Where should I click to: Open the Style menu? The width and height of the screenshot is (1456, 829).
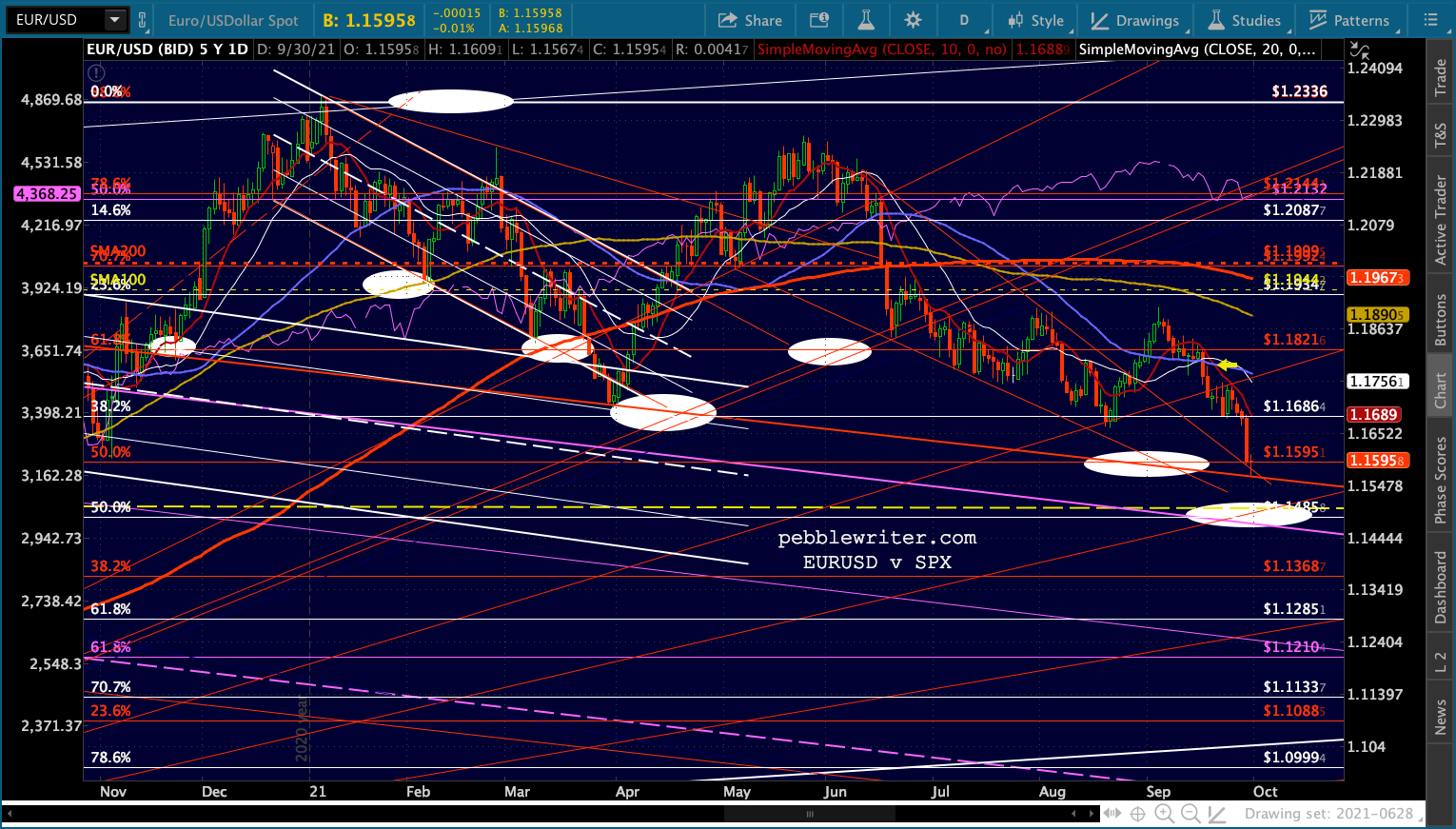[x=1036, y=20]
